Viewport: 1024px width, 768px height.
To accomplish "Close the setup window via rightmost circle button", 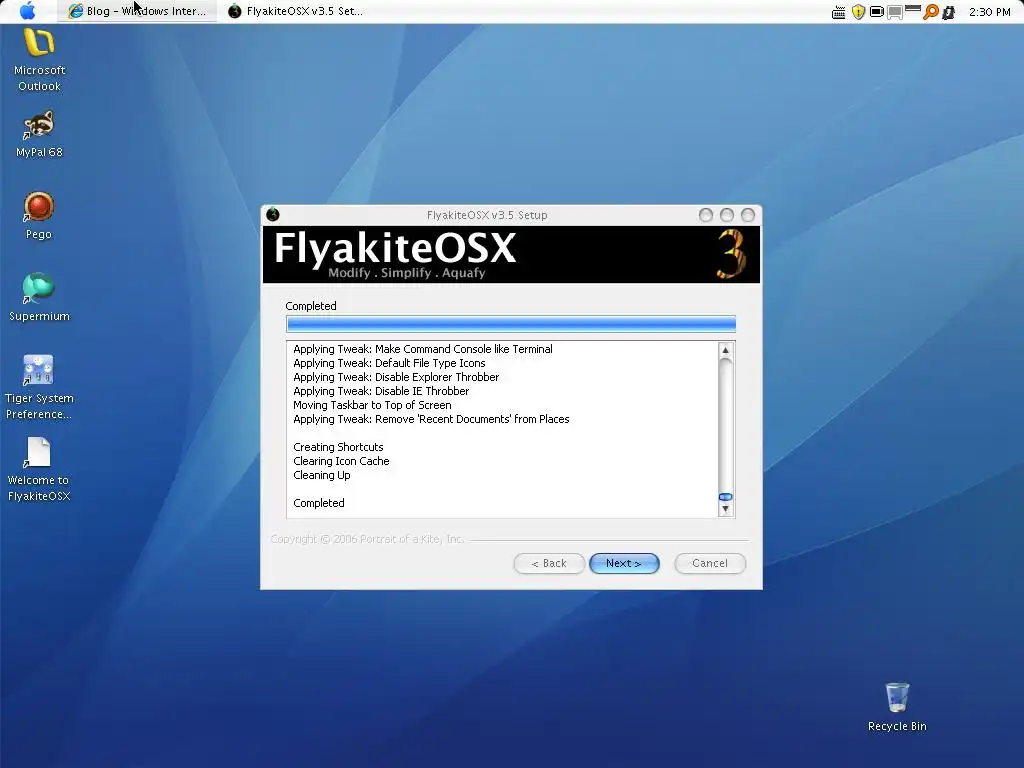I will [748, 215].
